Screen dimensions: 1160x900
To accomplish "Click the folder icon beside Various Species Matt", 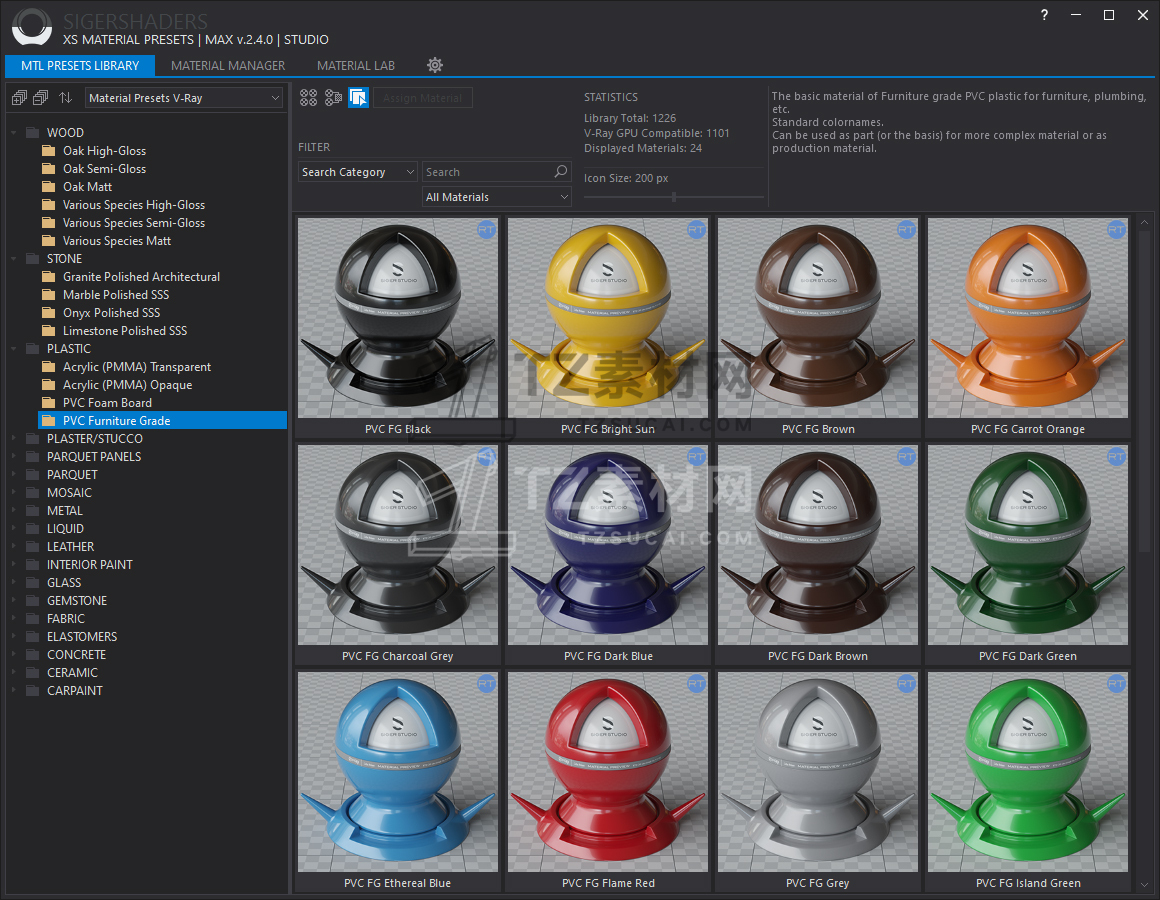I will click(49, 240).
